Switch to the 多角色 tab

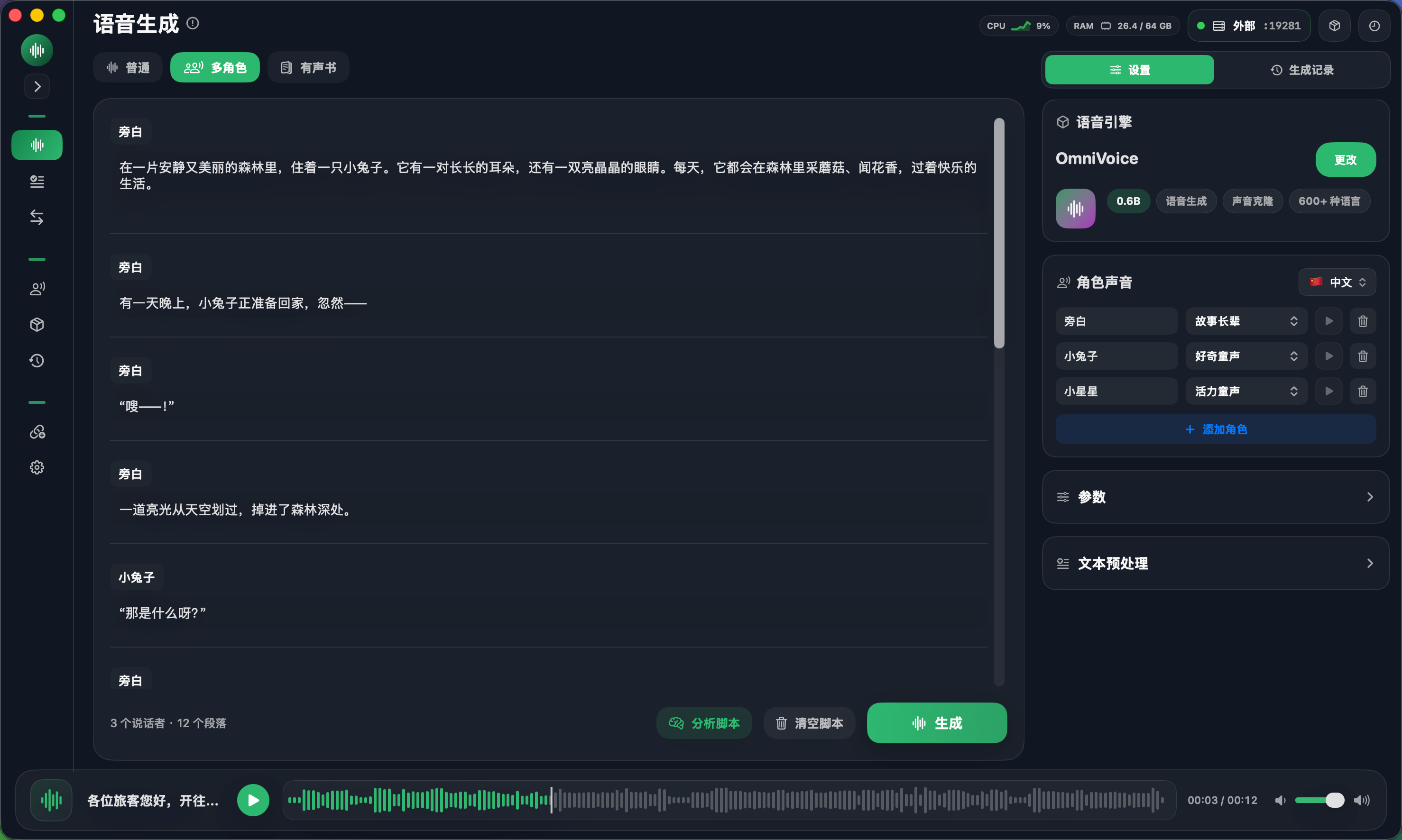[x=215, y=68]
